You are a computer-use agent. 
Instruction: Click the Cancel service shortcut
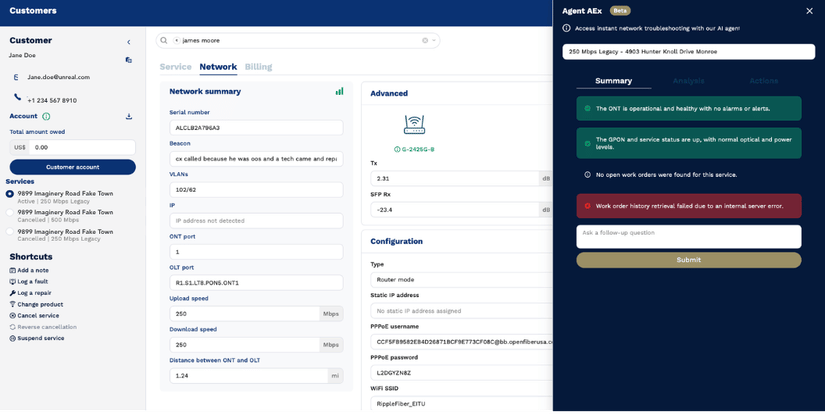click(34, 316)
